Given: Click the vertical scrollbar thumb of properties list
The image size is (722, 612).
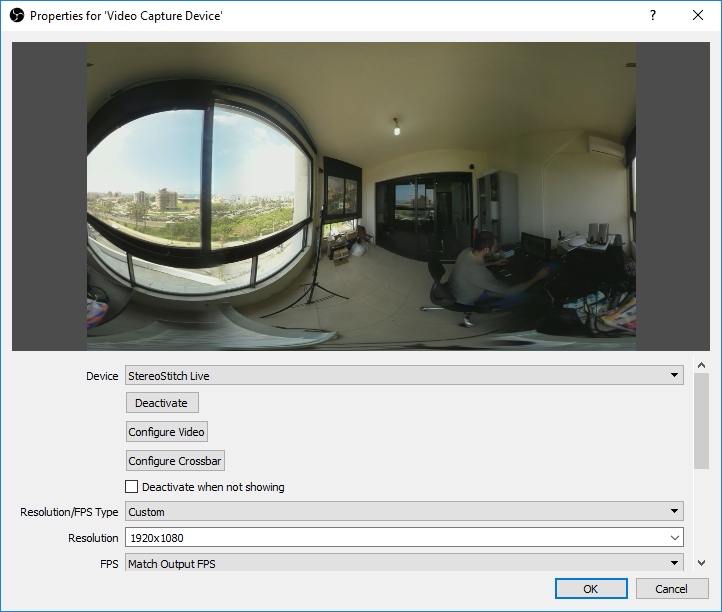Looking at the screenshot, I should (x=701, y=421).
